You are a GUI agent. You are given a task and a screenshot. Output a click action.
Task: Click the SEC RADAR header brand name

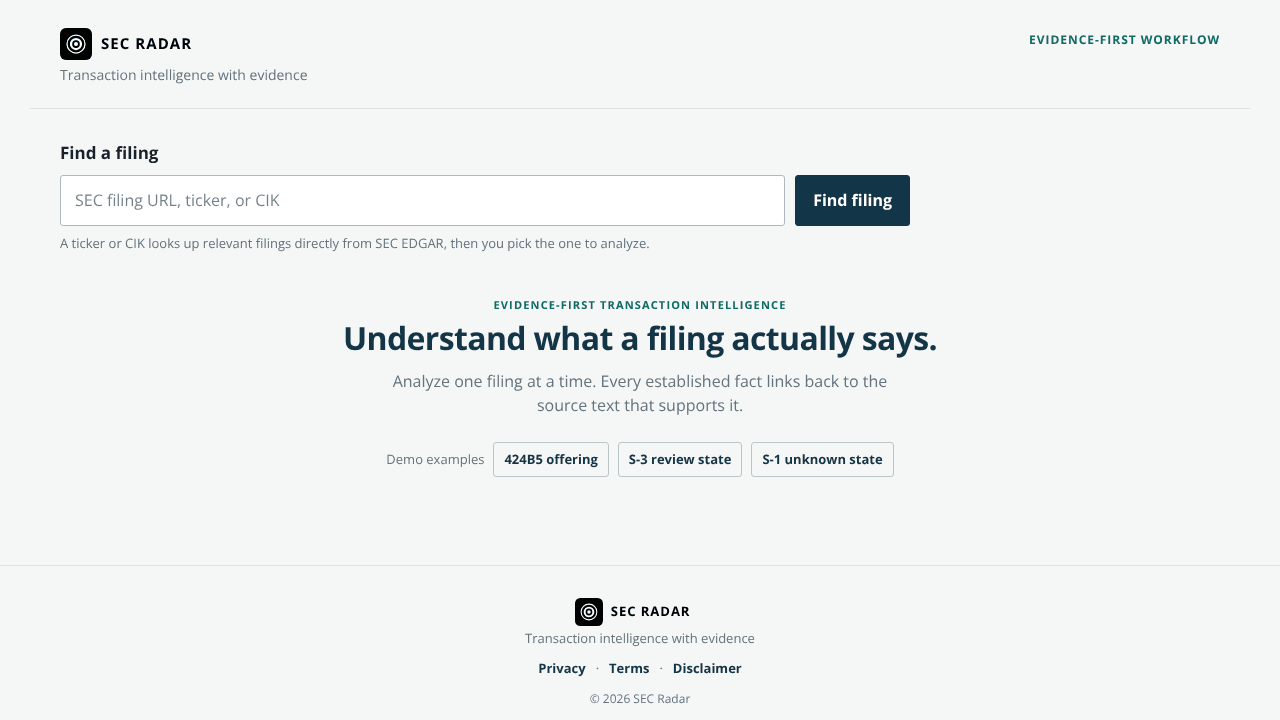click(x=146, y=44)
